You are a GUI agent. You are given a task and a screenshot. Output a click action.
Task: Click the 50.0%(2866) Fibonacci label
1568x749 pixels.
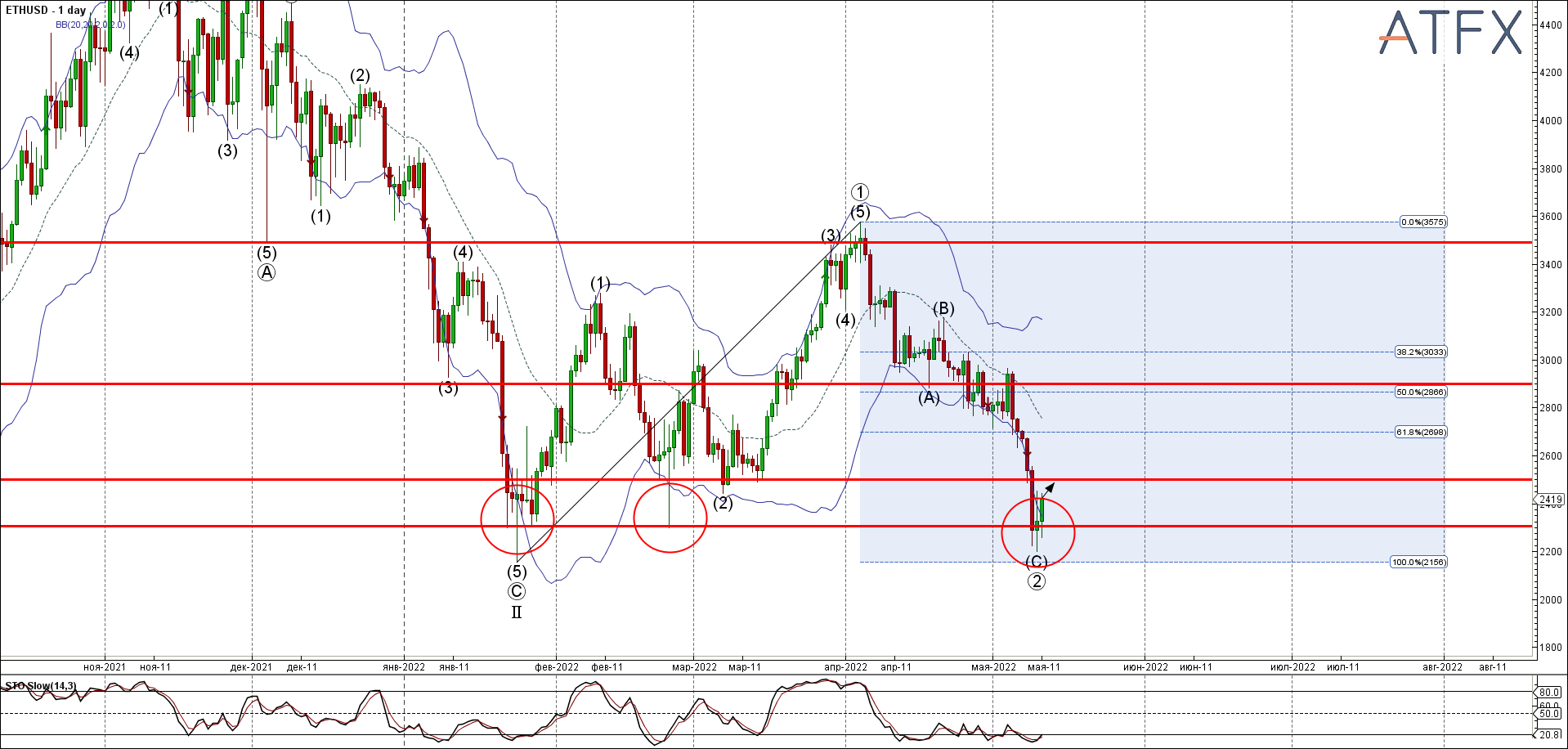[x=1421, y=392]
